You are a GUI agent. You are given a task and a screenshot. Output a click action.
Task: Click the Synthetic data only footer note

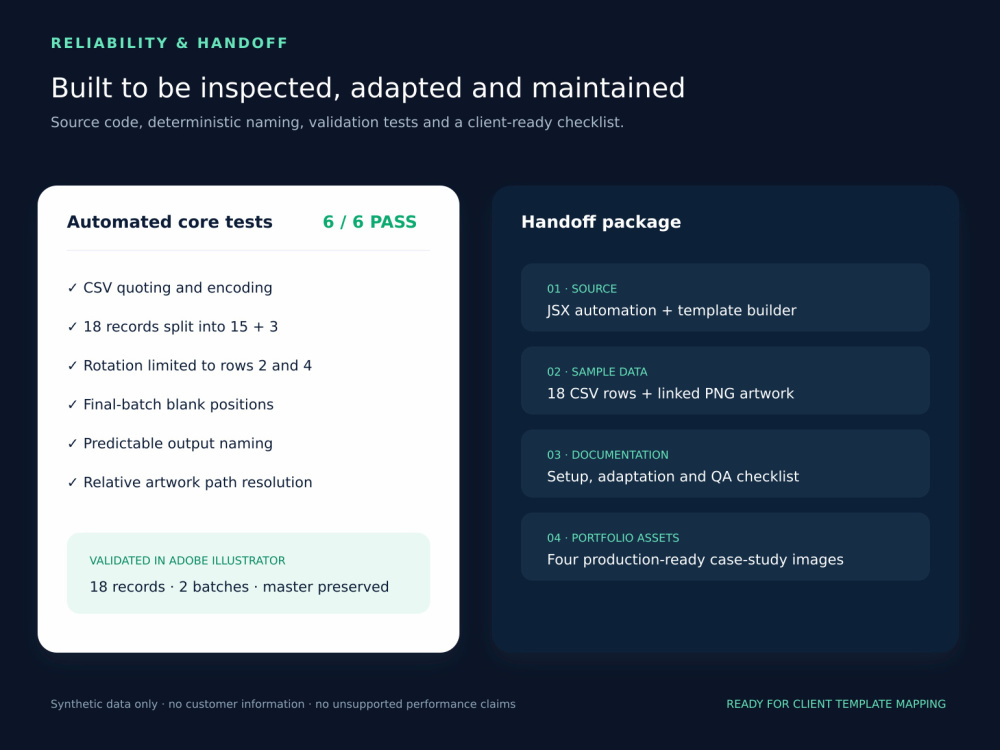tap(283, 704)
